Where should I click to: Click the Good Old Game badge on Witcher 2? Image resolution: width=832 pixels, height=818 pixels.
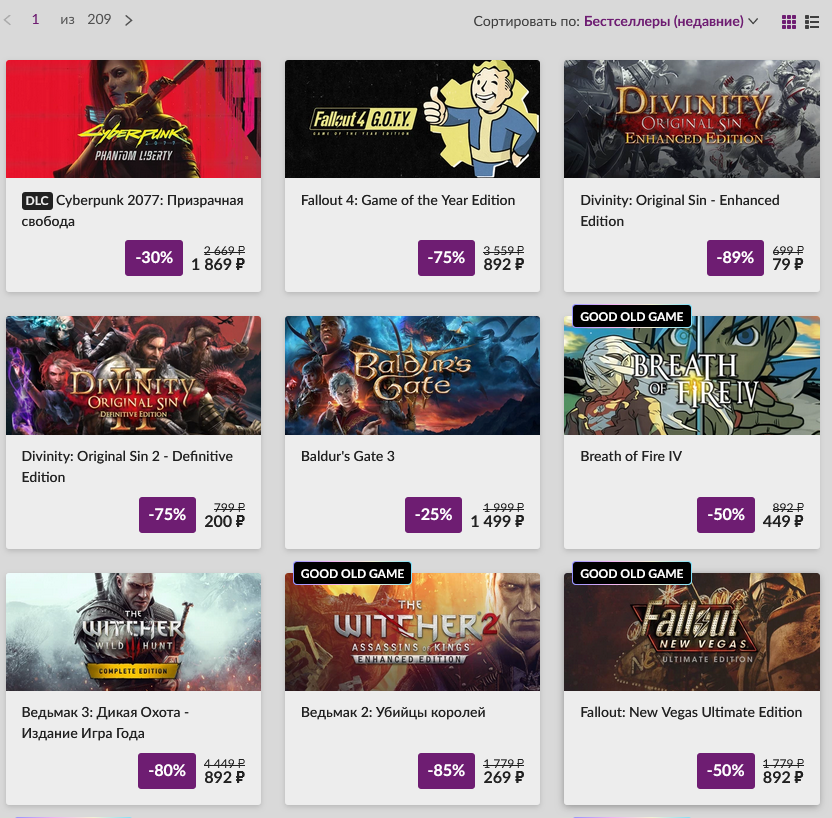(x=352, y=574)
